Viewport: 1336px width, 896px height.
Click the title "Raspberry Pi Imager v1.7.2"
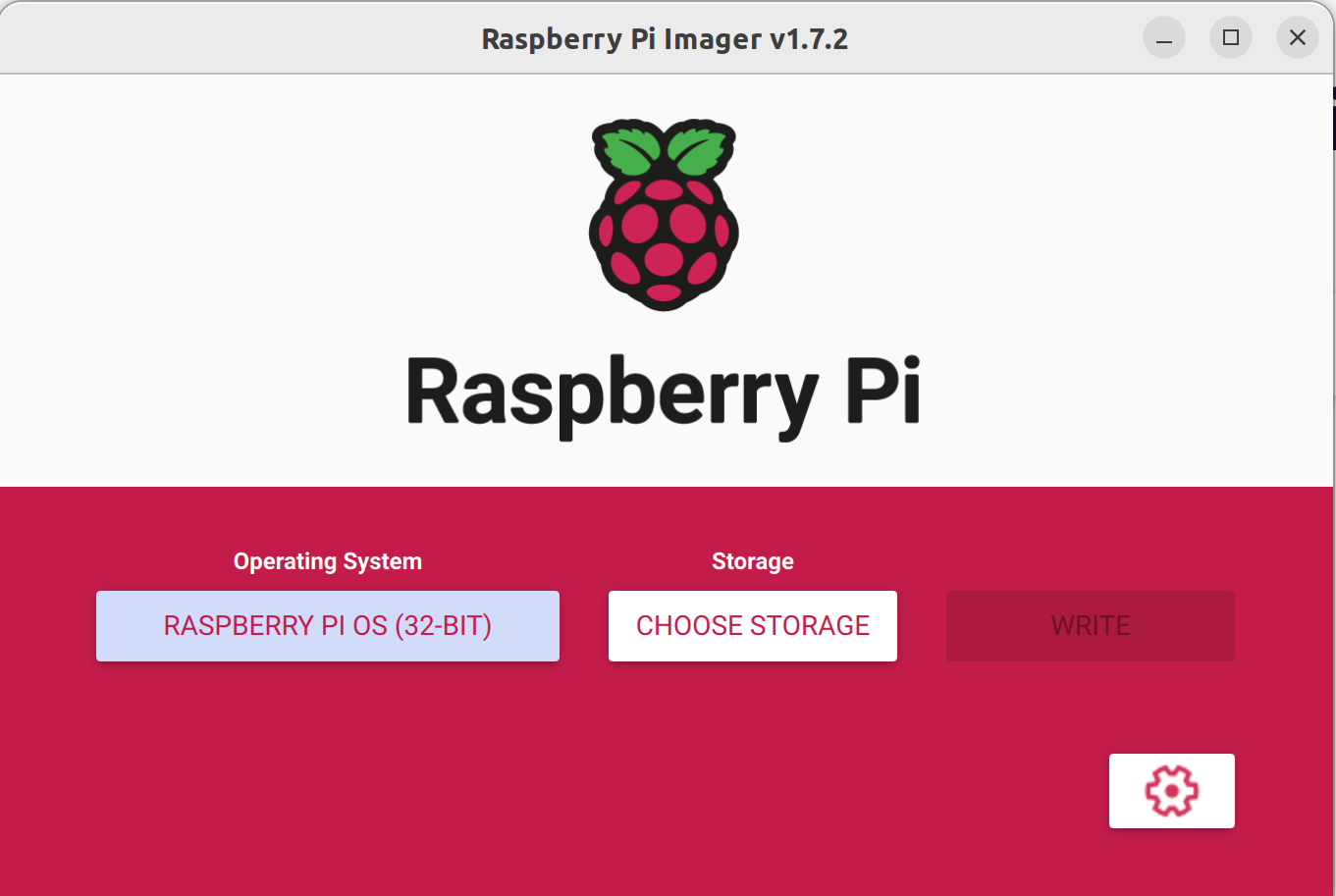tap(665, 39)
